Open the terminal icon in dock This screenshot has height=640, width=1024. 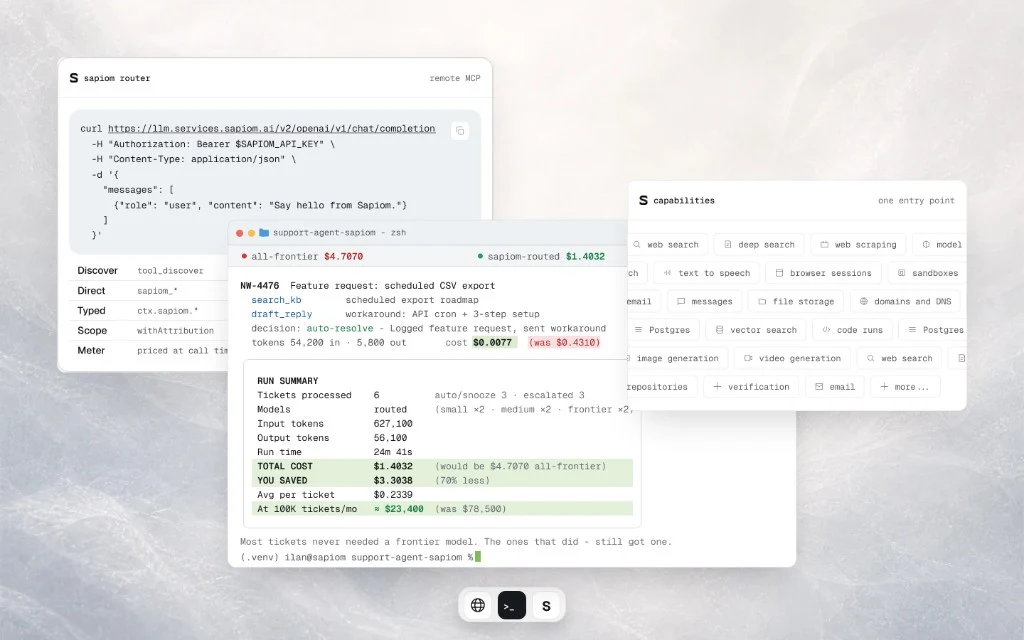click(x=512, y=605)
